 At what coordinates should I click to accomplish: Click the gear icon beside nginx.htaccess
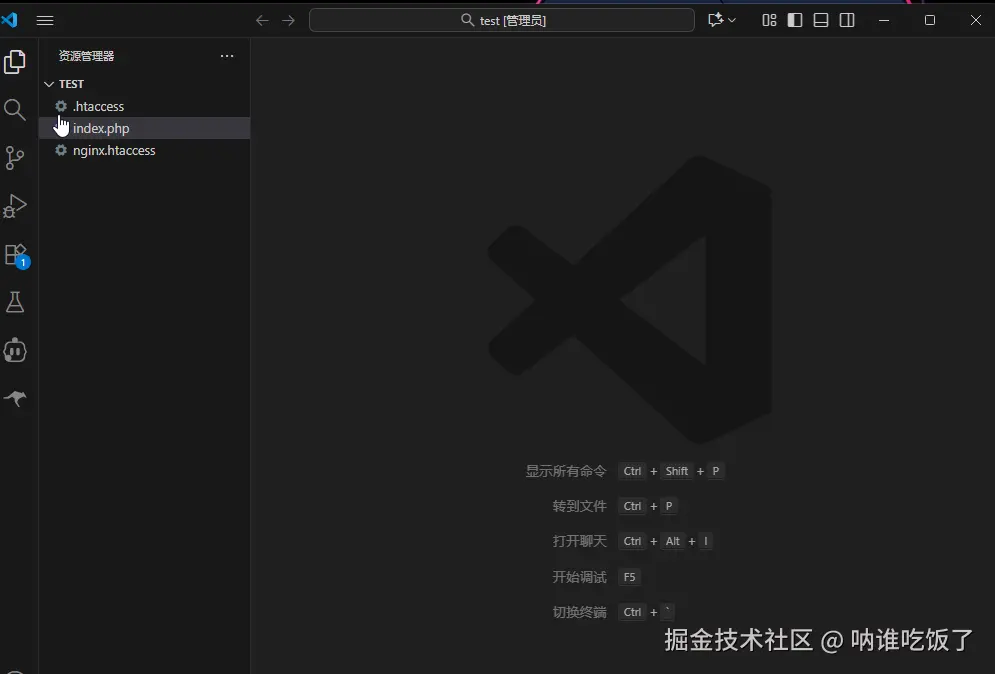pos(61,150)
